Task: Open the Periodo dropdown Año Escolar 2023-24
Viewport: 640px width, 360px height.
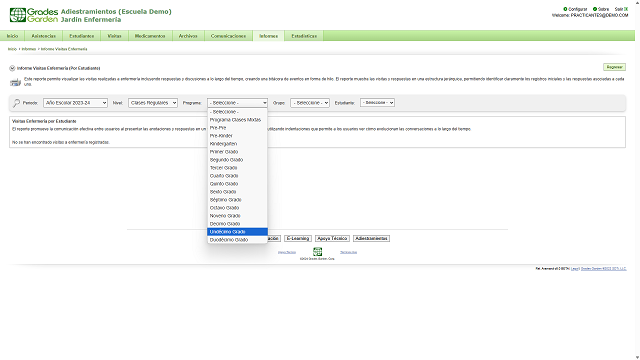Action: pos(75,103)
